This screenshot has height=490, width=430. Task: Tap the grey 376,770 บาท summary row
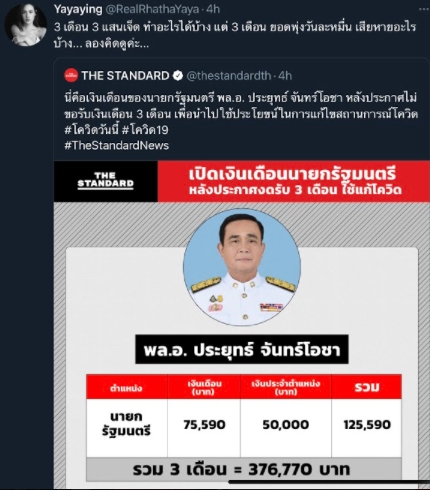coord(244,469)
